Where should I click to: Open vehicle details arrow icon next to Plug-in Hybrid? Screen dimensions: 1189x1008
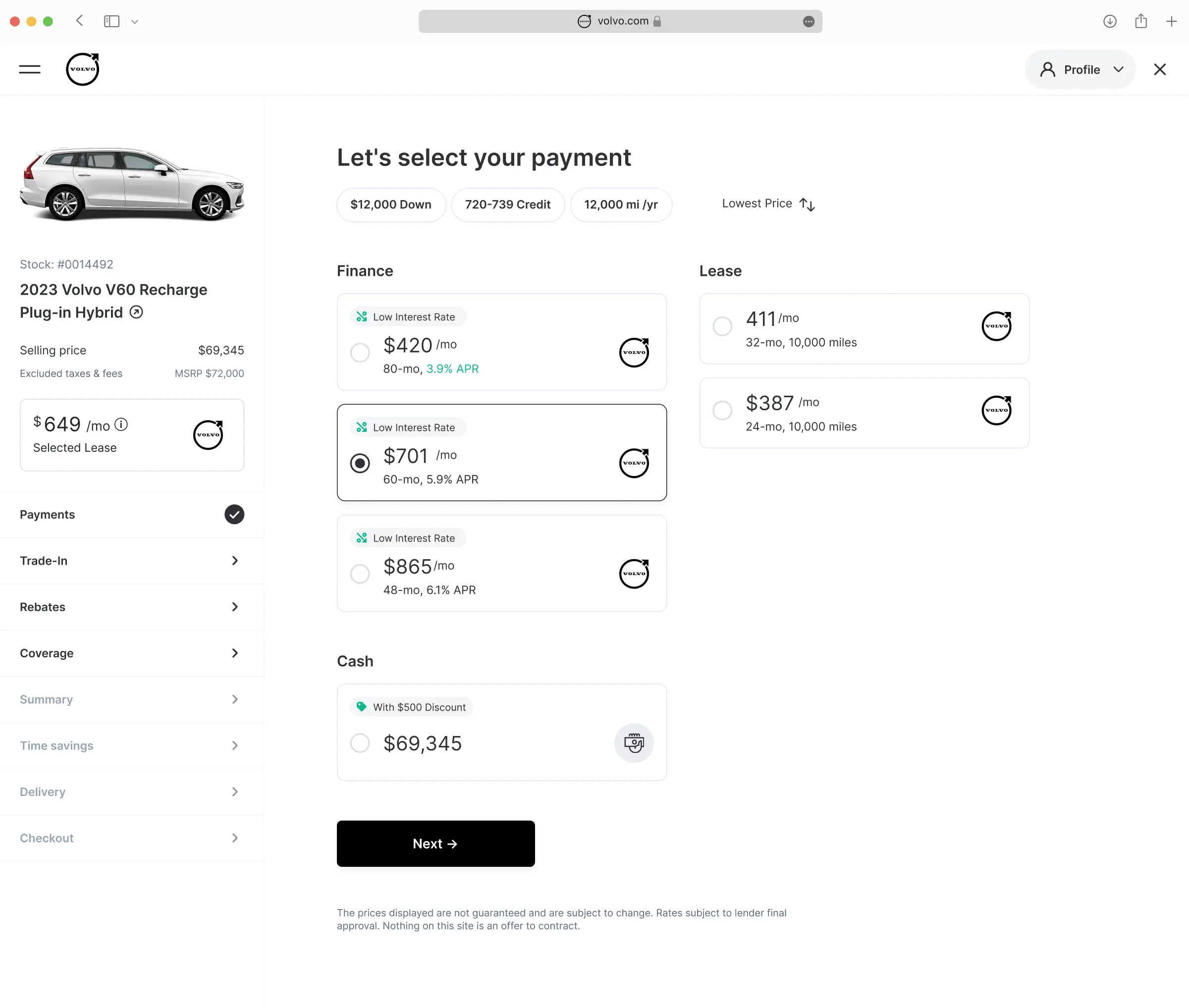click(136, 312)
